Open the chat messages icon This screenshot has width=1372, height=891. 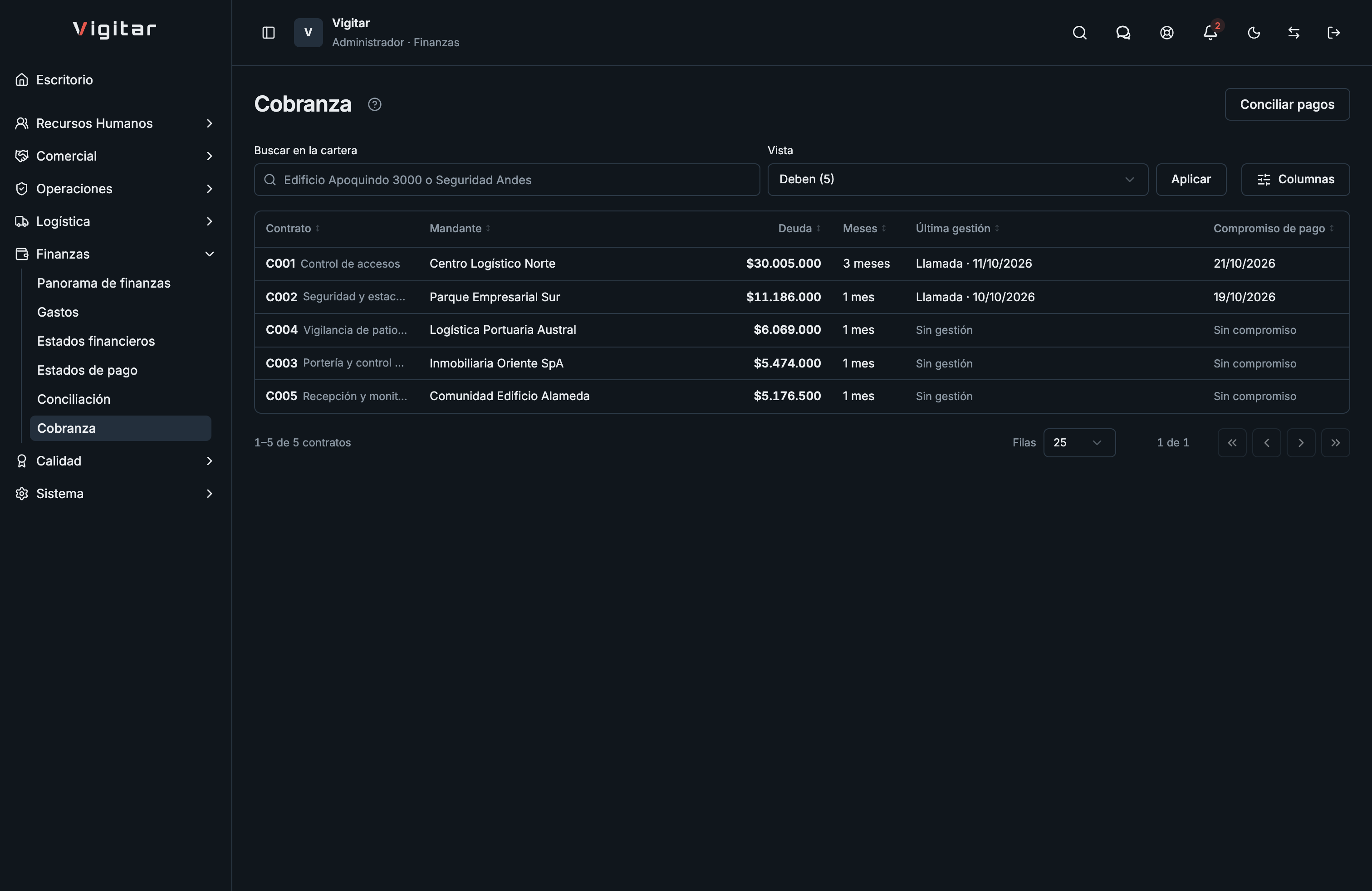tap(1123, 33)
